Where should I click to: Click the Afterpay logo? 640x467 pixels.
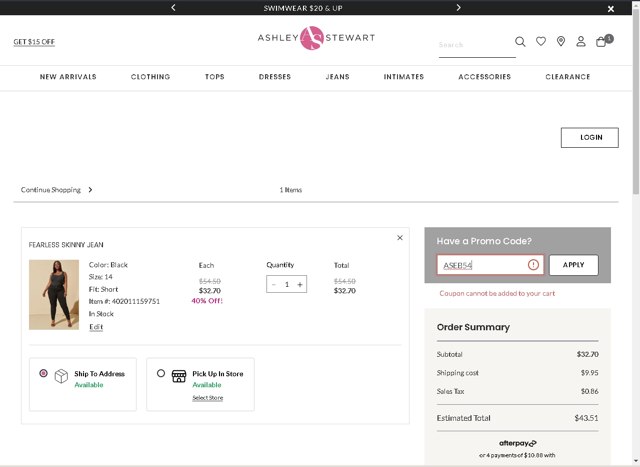(x=518, y=443)
